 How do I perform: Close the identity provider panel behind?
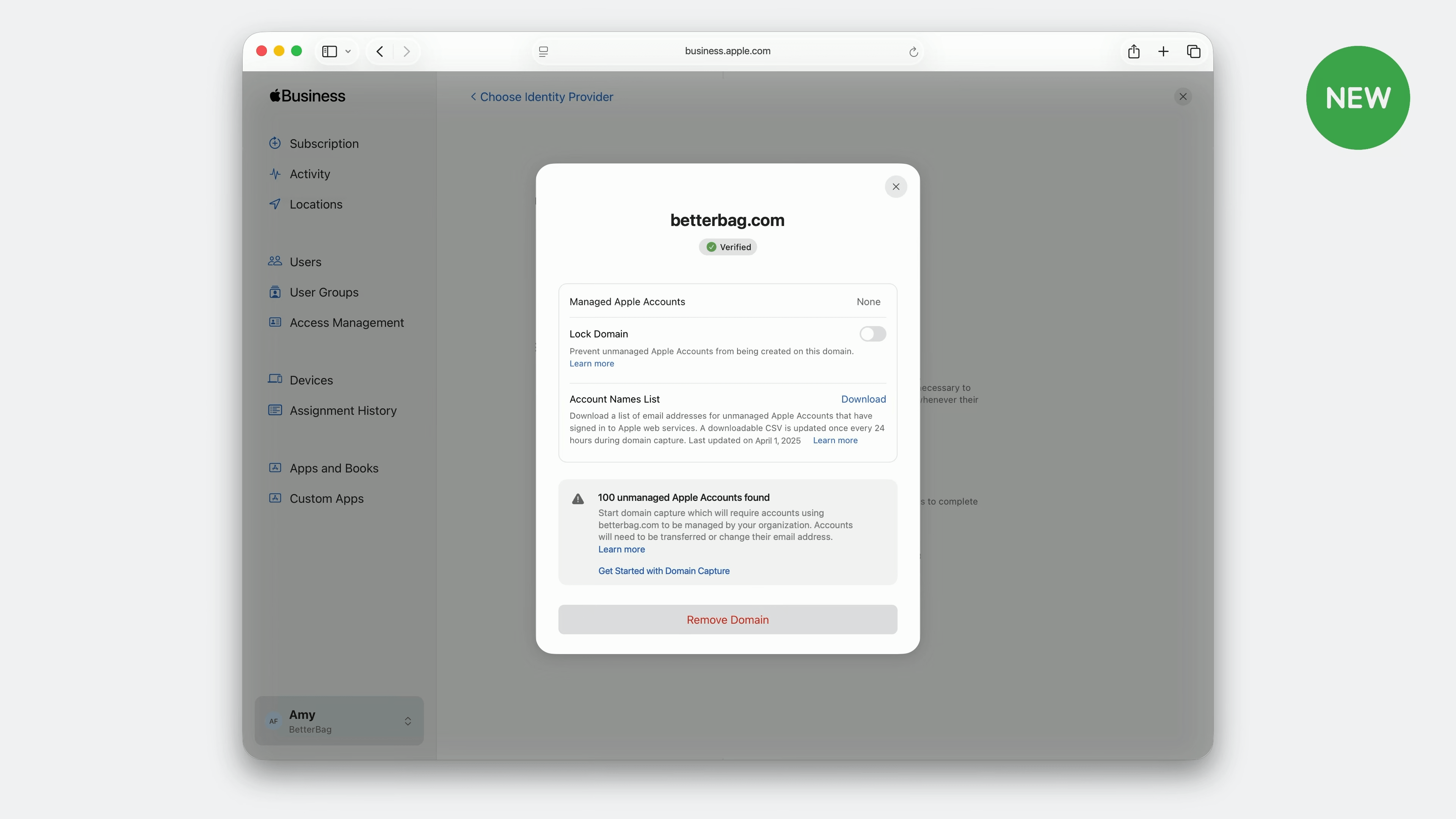coord(1183,97)
